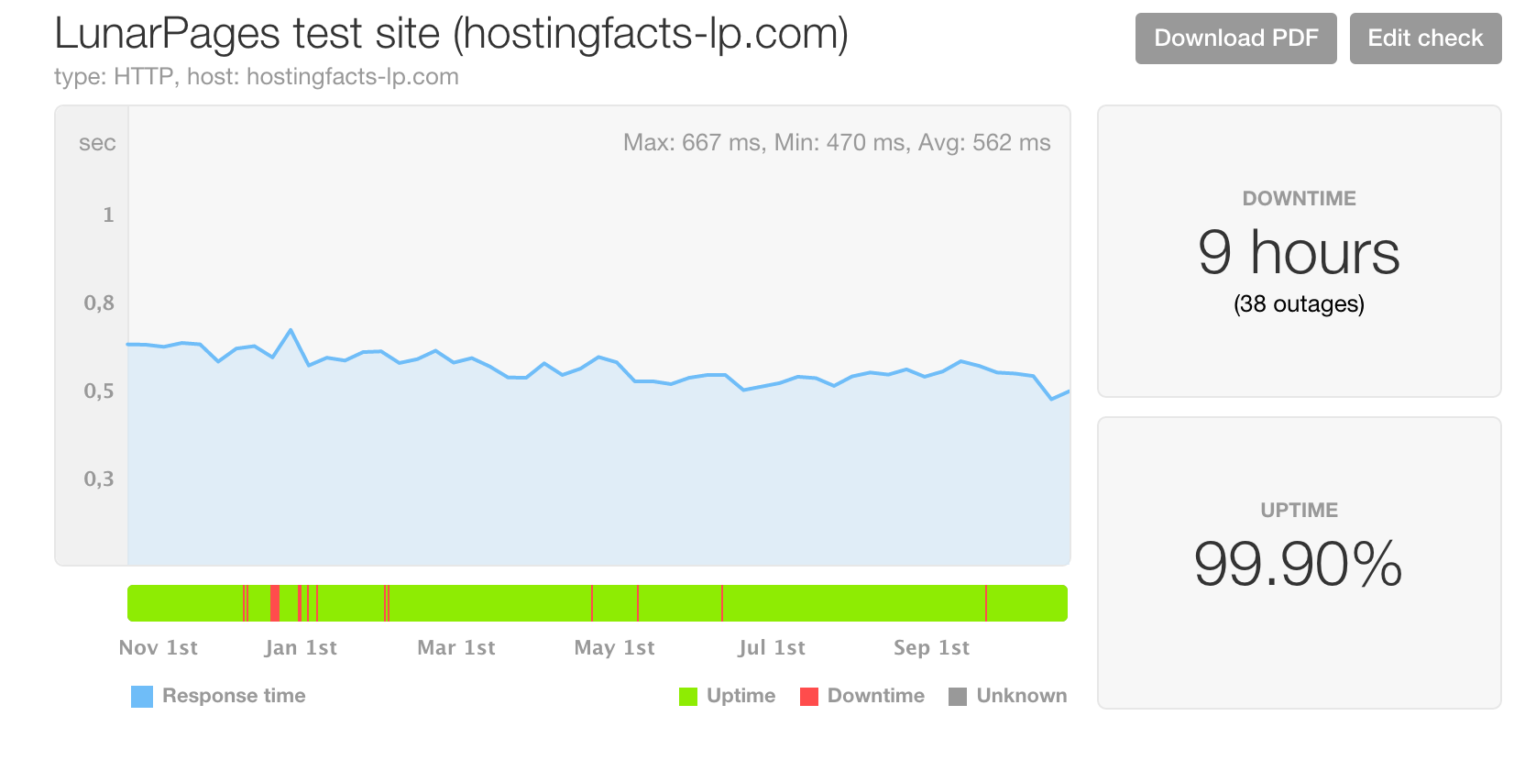Click the gray Unknown legend swatch
Viewport: 1536px width, 760px height.
coord(958,696)
